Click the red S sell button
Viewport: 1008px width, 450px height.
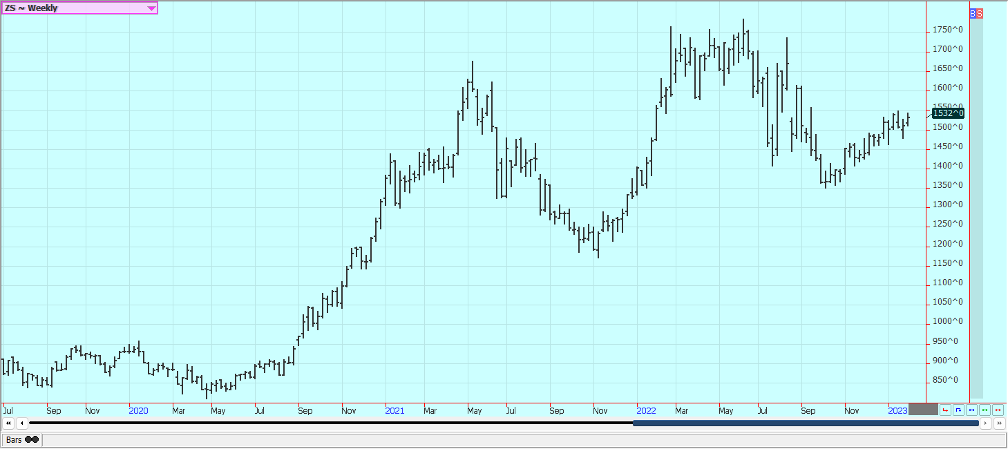980,14
